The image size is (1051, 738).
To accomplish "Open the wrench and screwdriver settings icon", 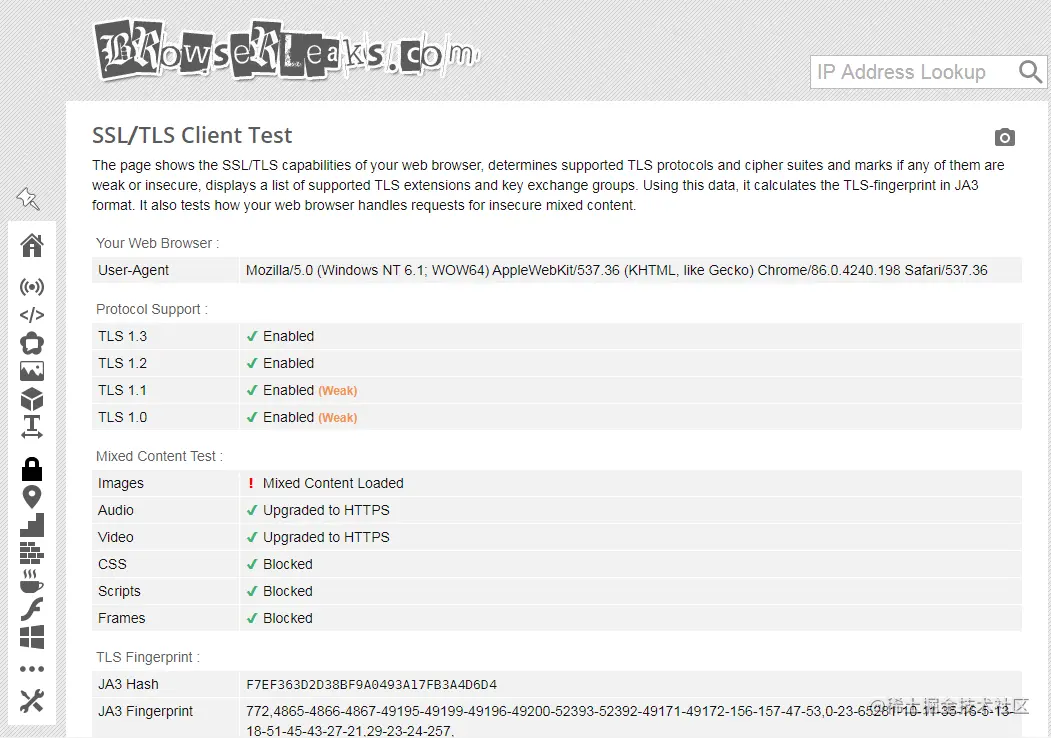I will (32, 701).
